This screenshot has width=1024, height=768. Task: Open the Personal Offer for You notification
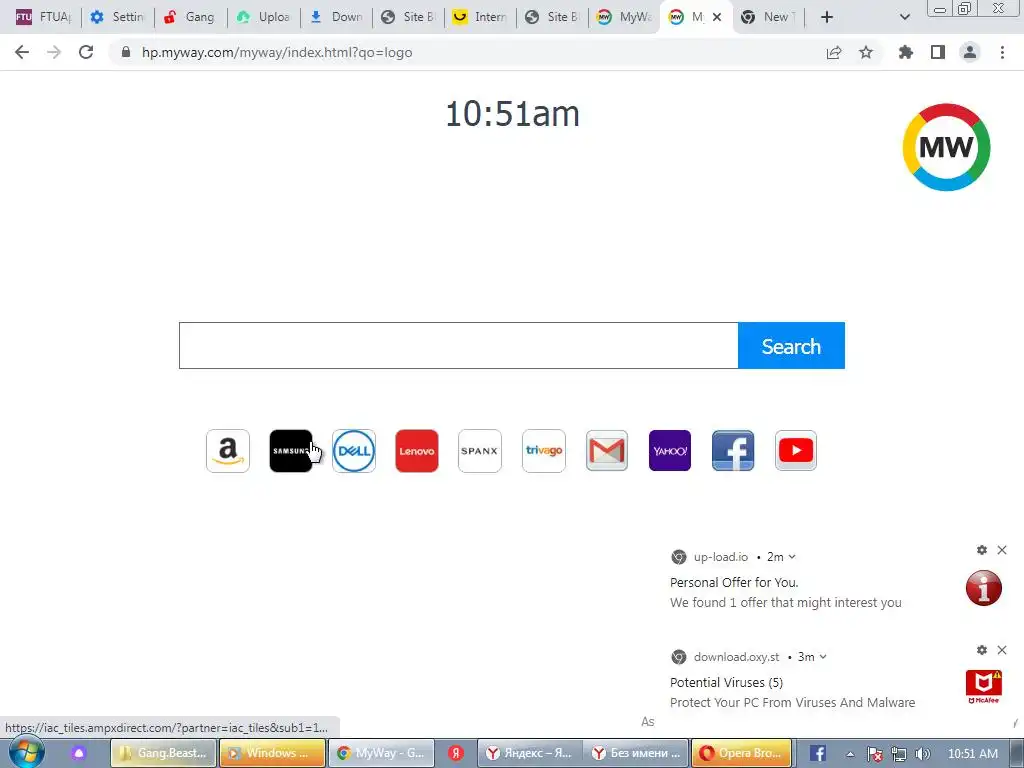[786, 592]
